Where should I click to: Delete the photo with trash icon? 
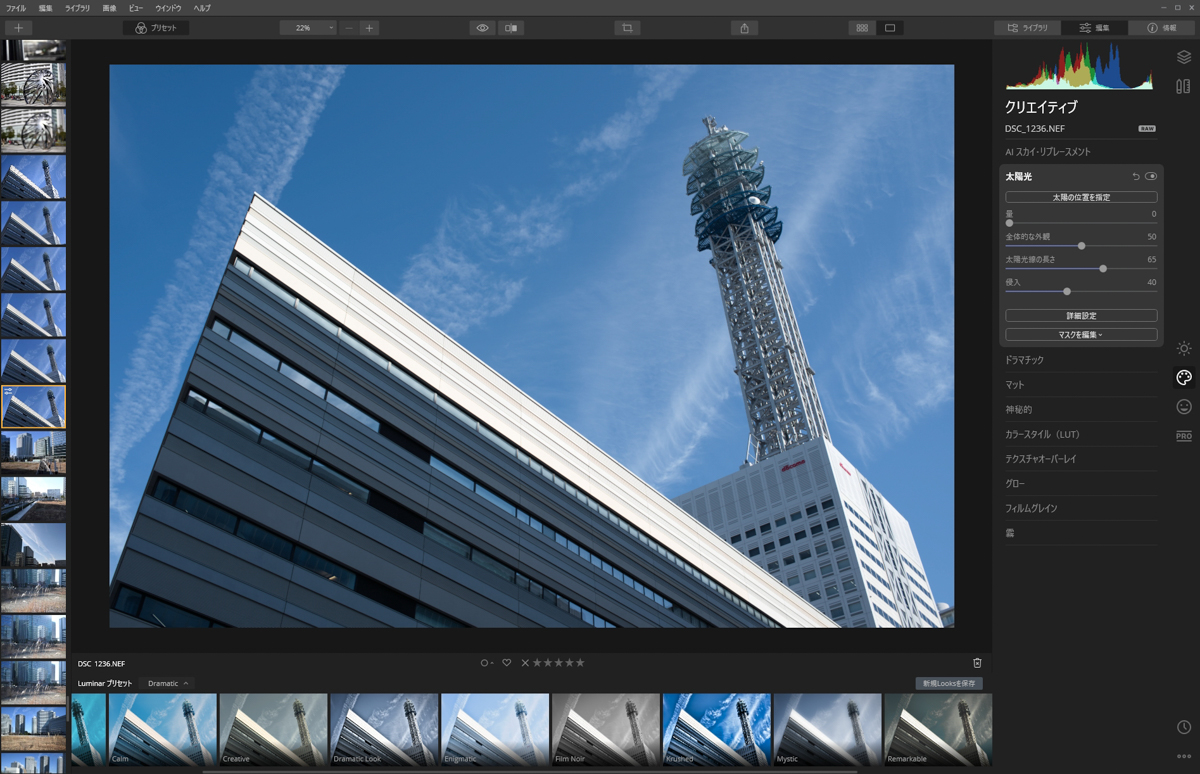(x=977, y=663)
